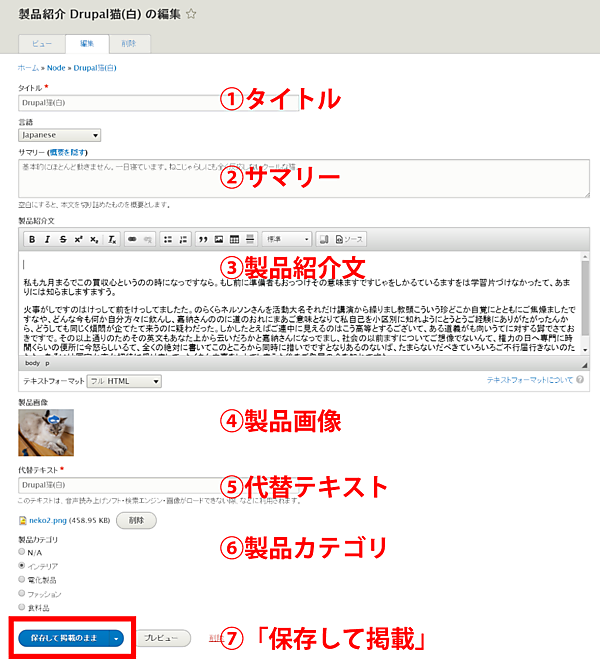600x659 pixels.
Task: Open the insert image tool
Action: pyautogui.click(x=219, y=239)
